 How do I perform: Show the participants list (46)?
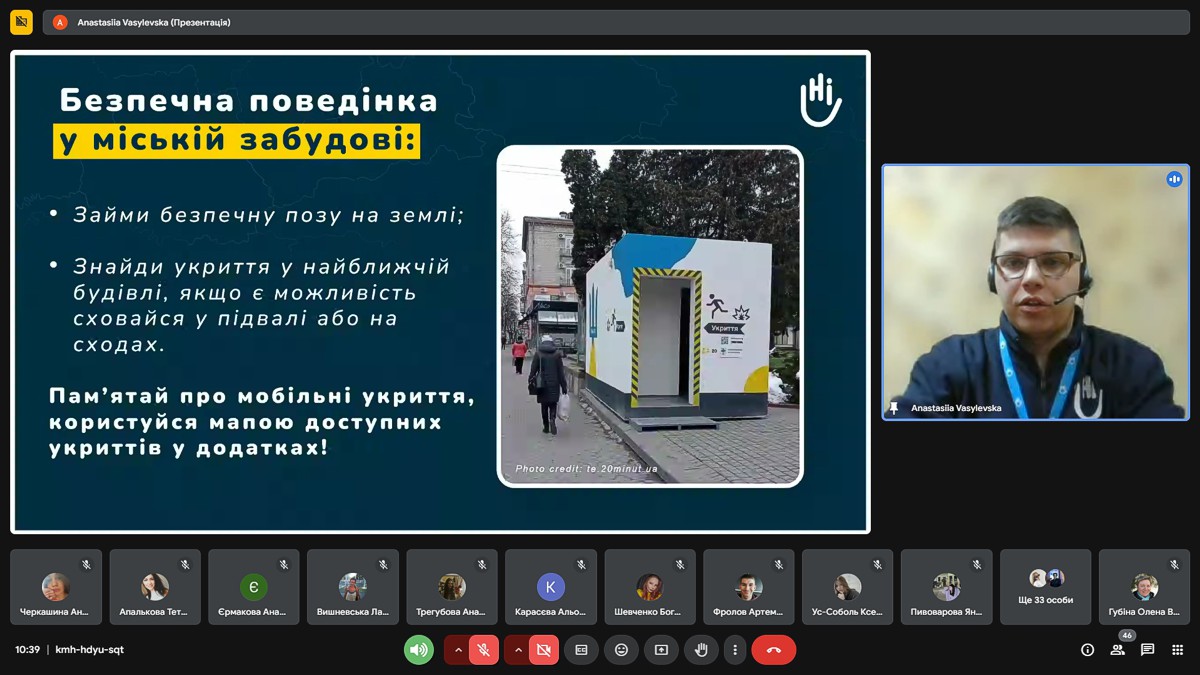pyautogui.click(x=1118, y=650)
